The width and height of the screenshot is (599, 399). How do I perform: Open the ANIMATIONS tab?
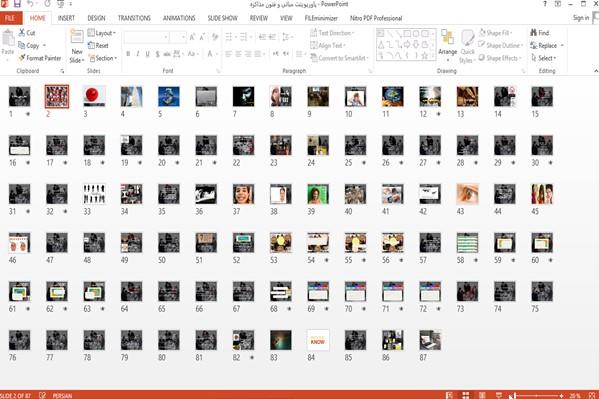179,18
